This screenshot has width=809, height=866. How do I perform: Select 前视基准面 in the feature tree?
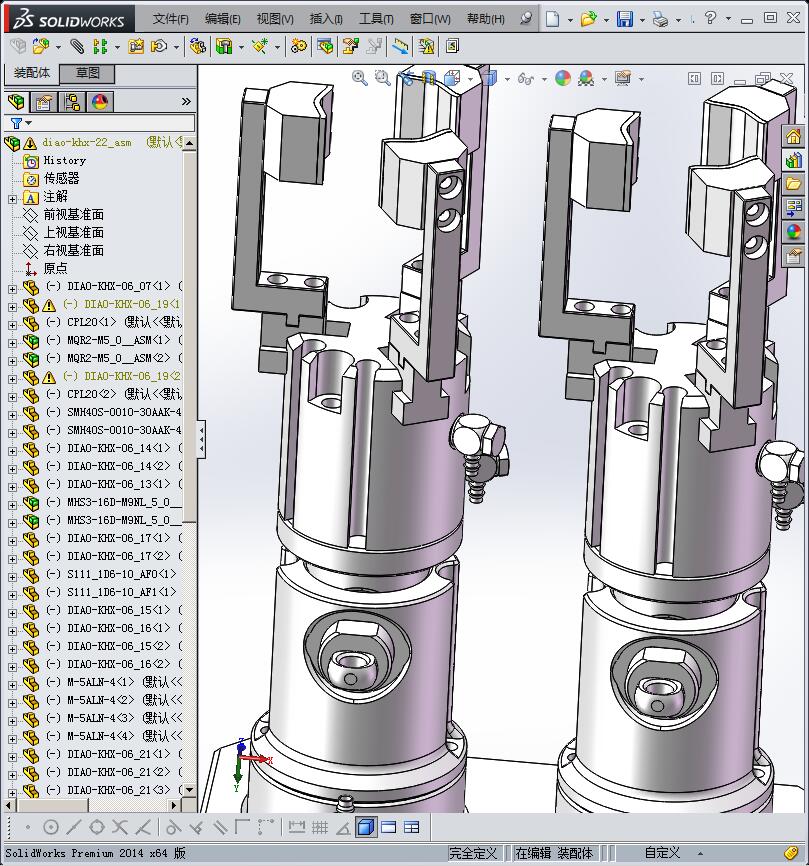[x=73, y=215]
